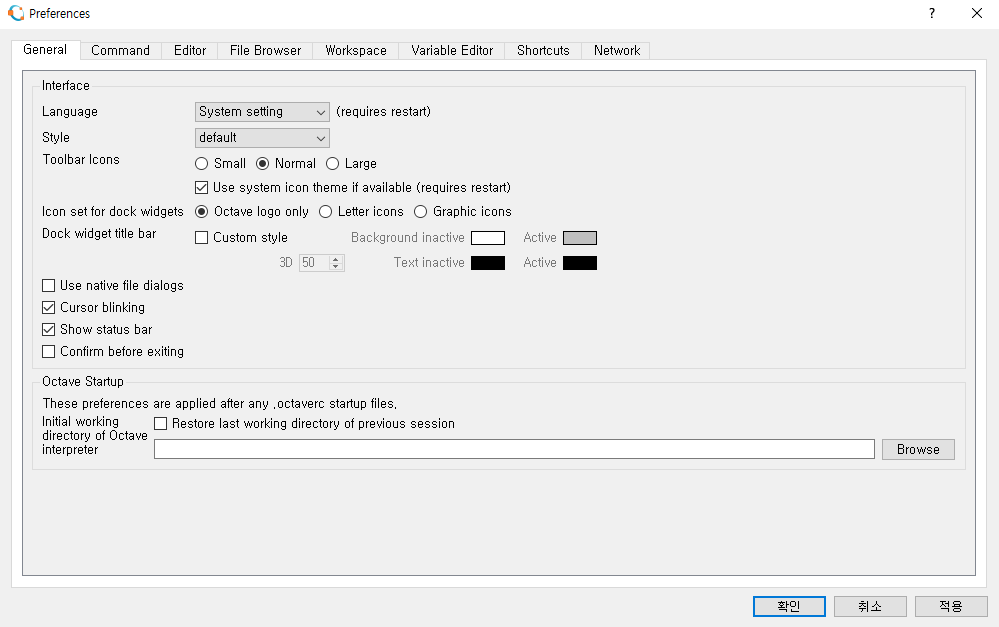Click the Browse button
999x627 pixels.
[x=918, y=449]
